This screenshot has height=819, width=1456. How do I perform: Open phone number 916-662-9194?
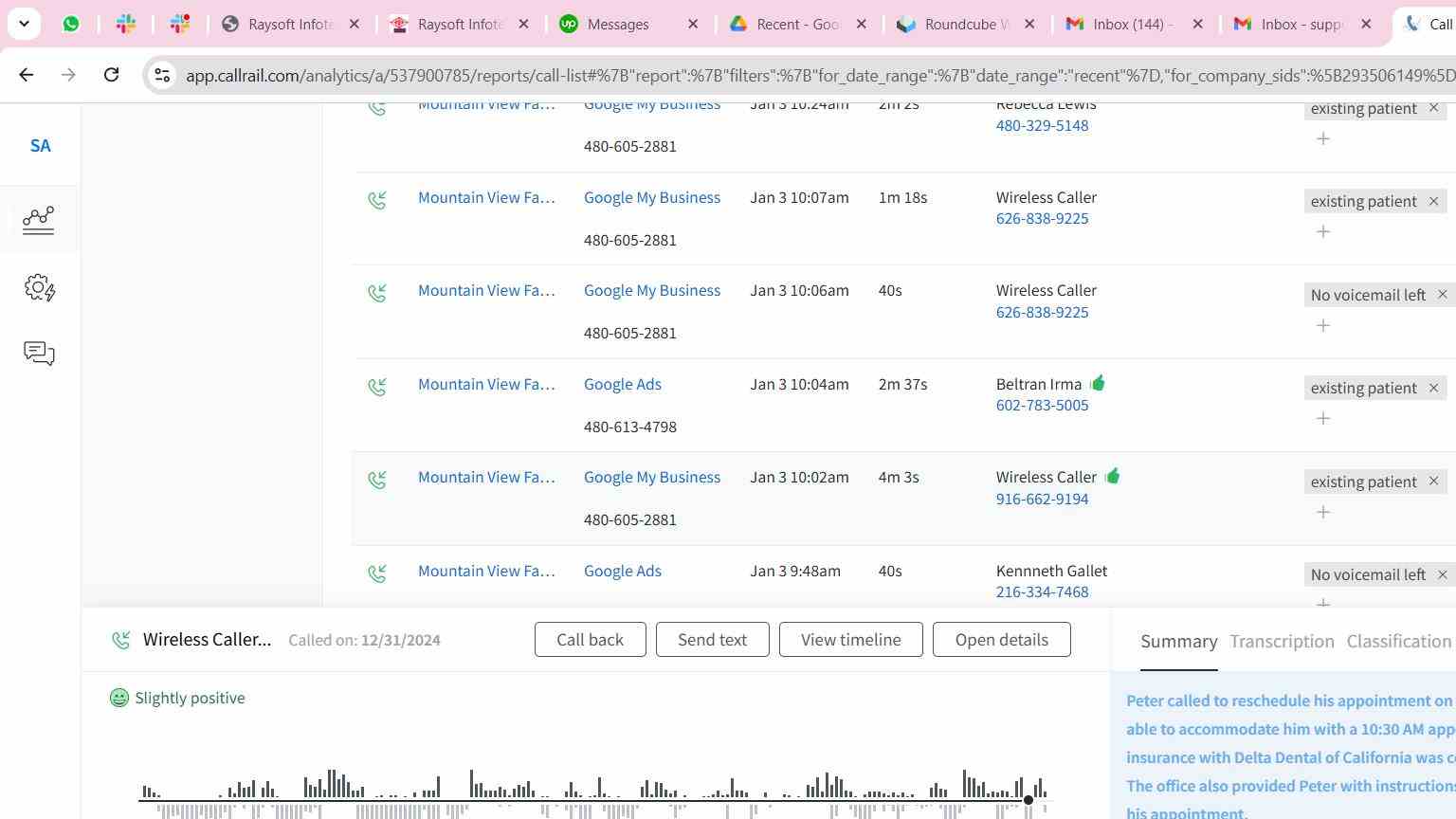[x=1042, y=499]
